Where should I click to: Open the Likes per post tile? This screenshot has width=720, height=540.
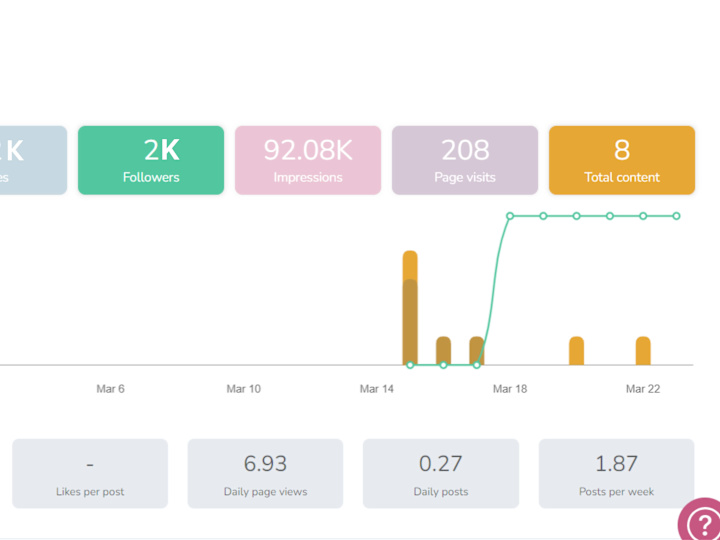click(90, 473)
